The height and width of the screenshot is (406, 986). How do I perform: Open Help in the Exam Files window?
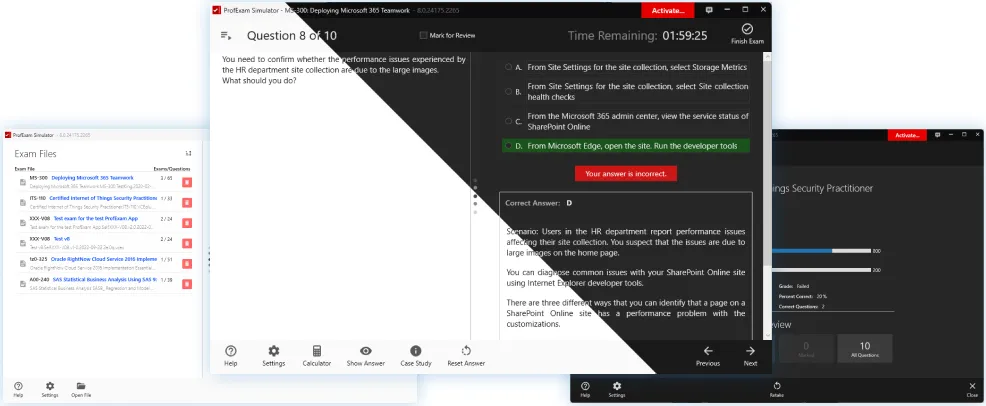(x=18, y=390)
